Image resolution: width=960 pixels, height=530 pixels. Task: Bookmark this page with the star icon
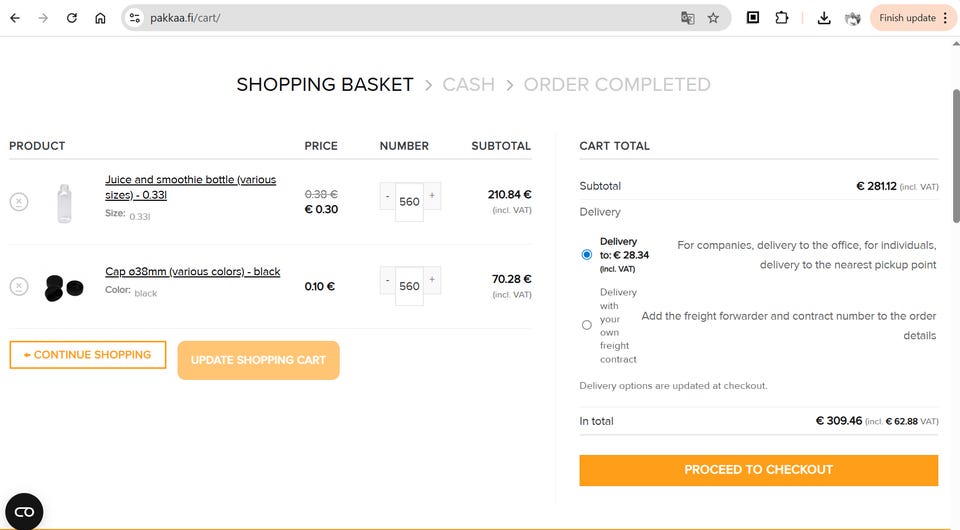tap(713, 18)
